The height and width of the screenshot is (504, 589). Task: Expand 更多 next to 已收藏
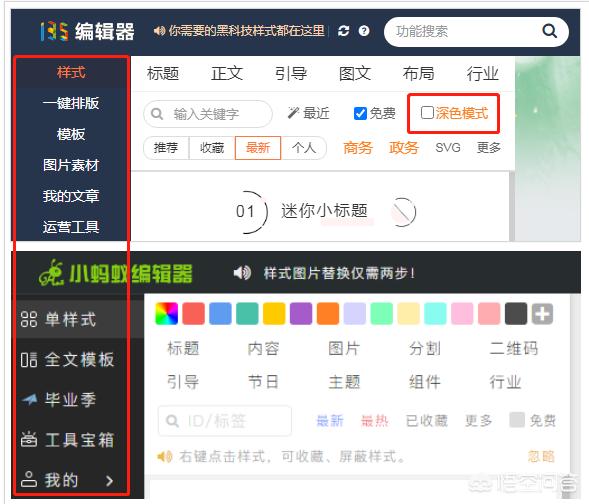478,421
